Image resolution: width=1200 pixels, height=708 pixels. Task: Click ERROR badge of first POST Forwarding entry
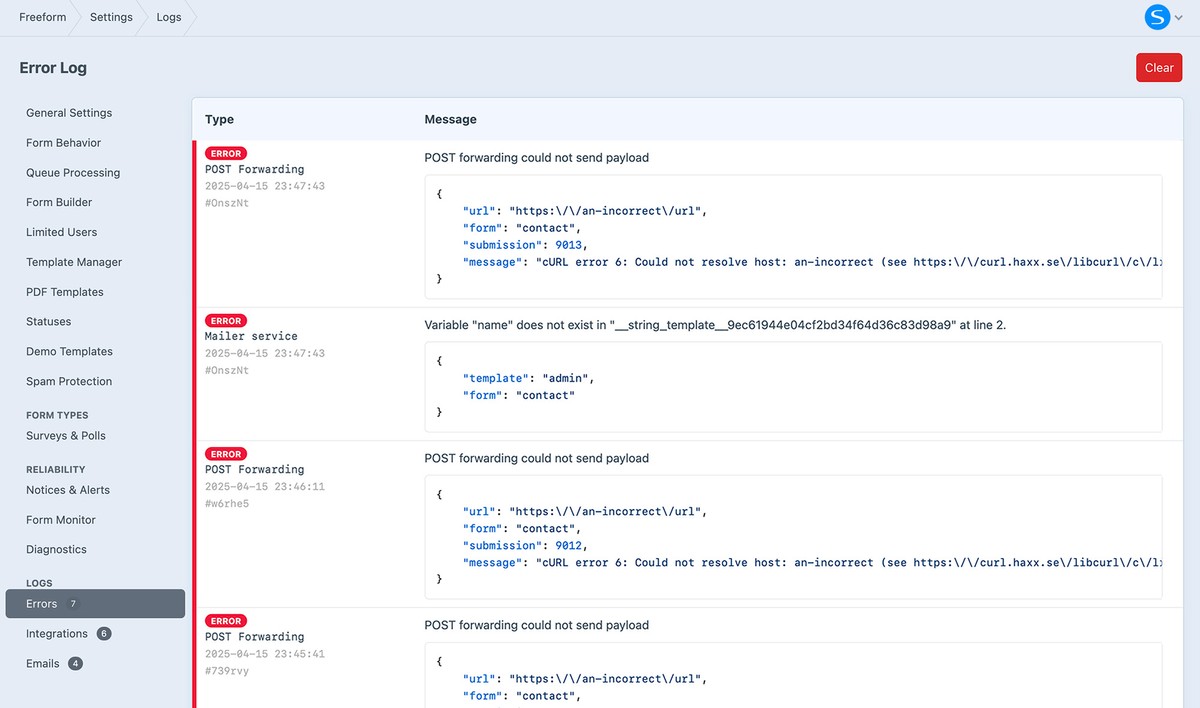(x=226, y=154)
